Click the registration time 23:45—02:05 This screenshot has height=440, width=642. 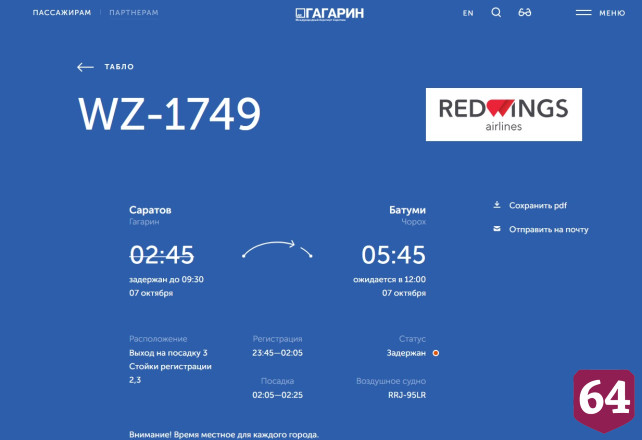[x=278, y=353]
